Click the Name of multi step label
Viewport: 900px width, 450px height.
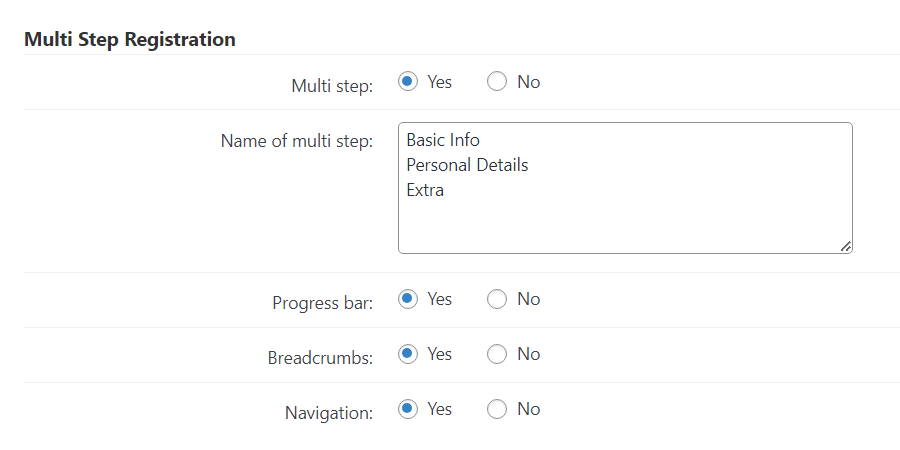(297, 141)
